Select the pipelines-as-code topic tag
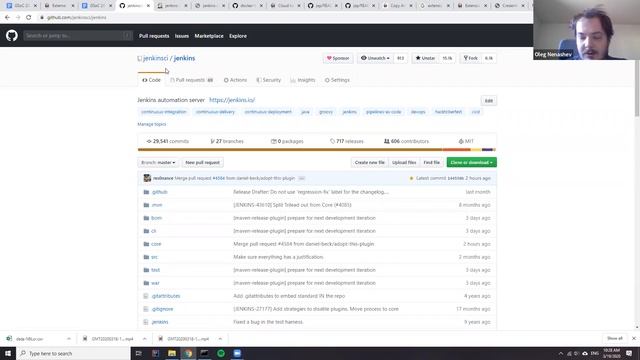The image size is (640, 360). click(x=383, y=112)
